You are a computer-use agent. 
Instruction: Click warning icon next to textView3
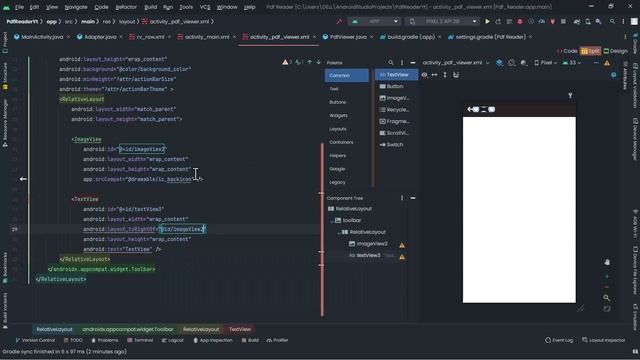click(402, 257)
